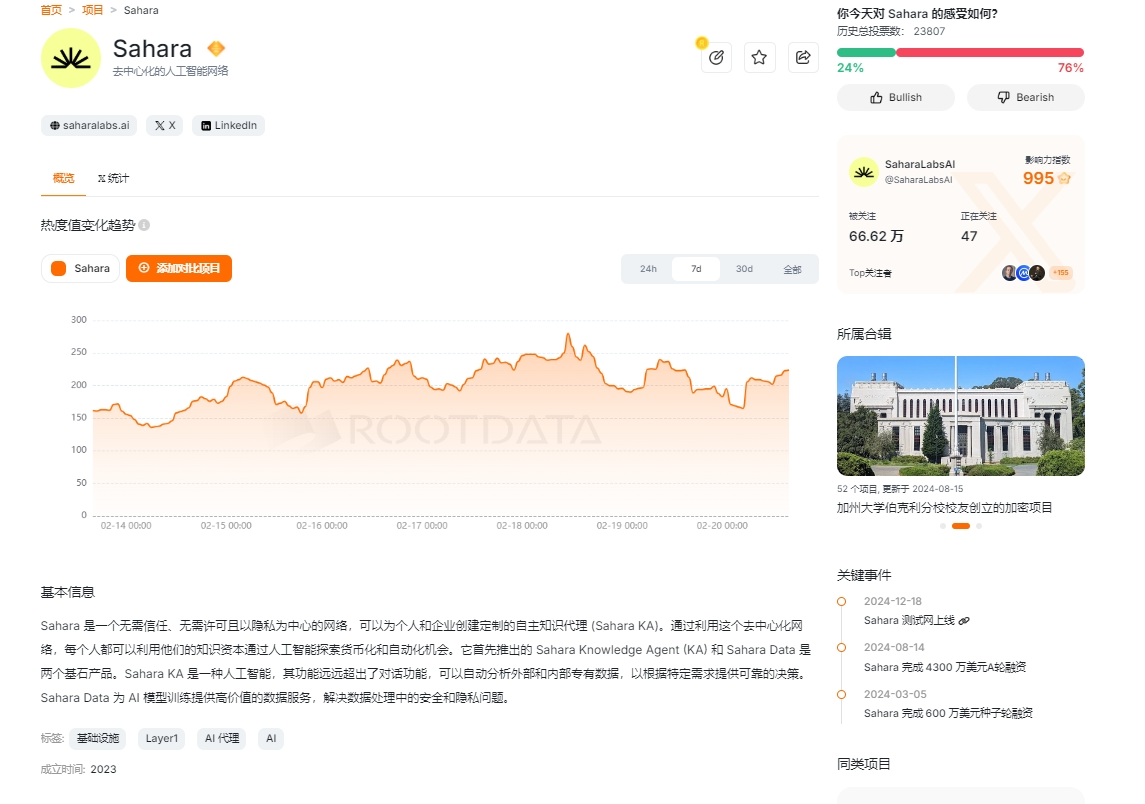Open the edit/submit info icon
Viewport: 1145px width, 804px height.
coord(716,58)
